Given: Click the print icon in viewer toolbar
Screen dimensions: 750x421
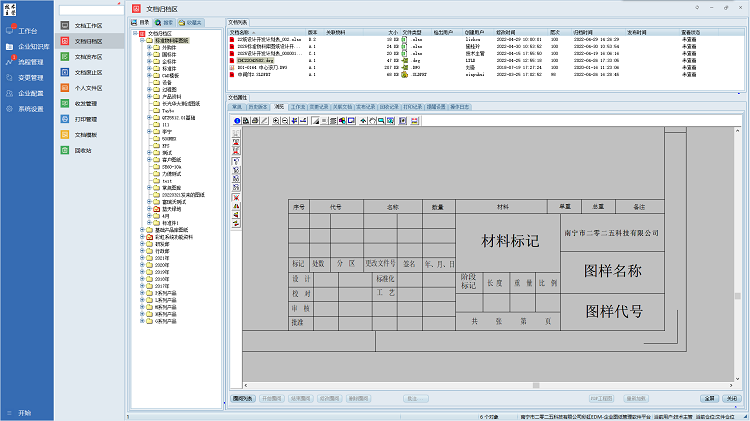Looking at the screenshot, I should pyautogui.click(x=255, y=121).
